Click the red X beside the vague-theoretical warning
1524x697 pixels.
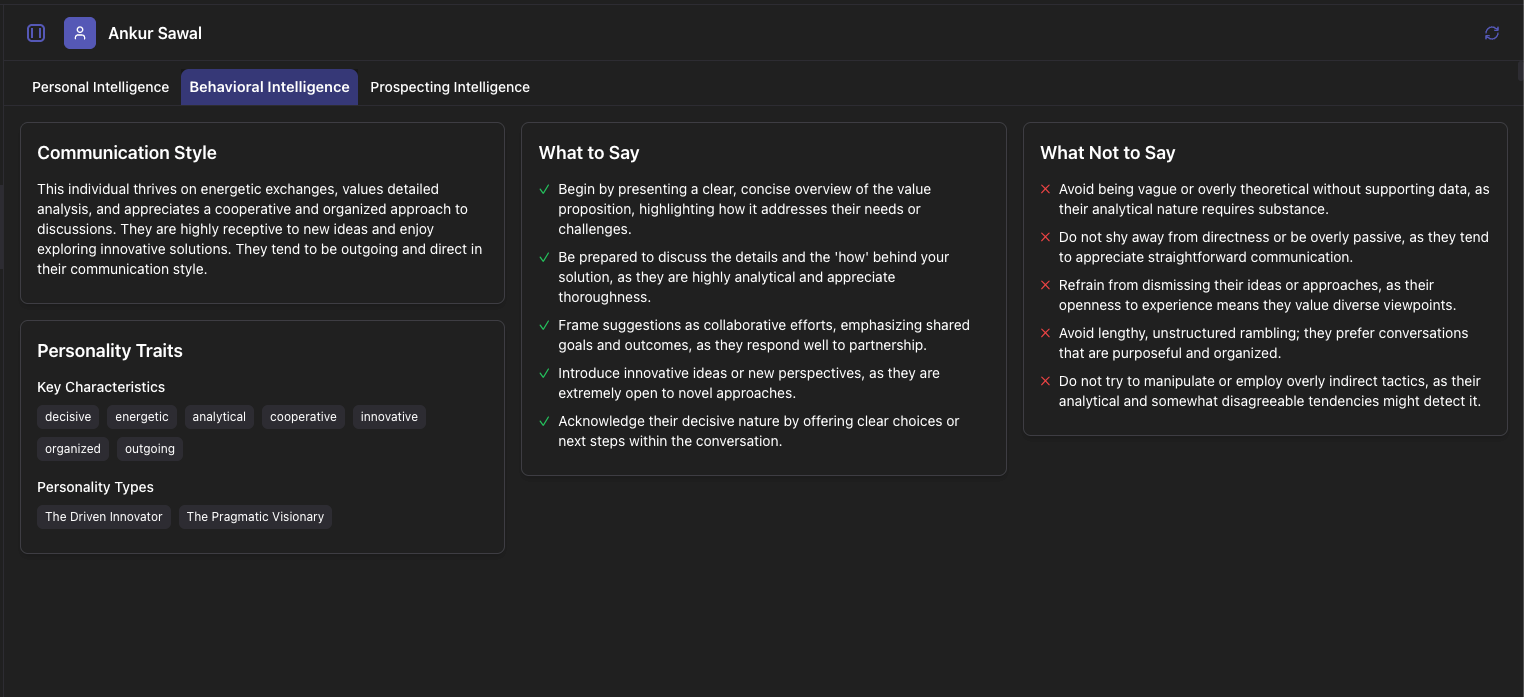pyautogui.click(x=1044, y=189)
